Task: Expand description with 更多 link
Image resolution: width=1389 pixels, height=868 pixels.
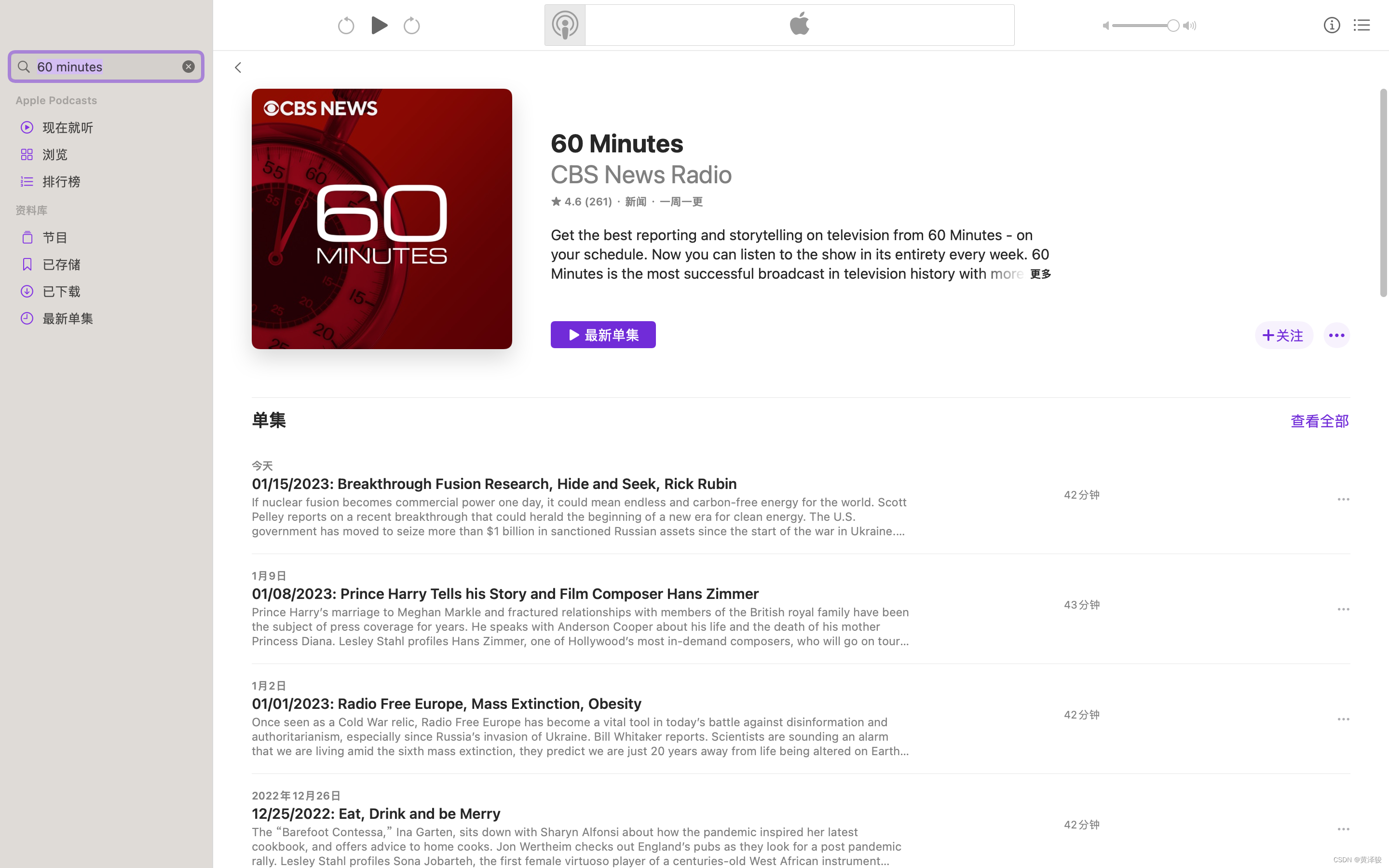Action: pyautogui.click(x=1040, y=274)
